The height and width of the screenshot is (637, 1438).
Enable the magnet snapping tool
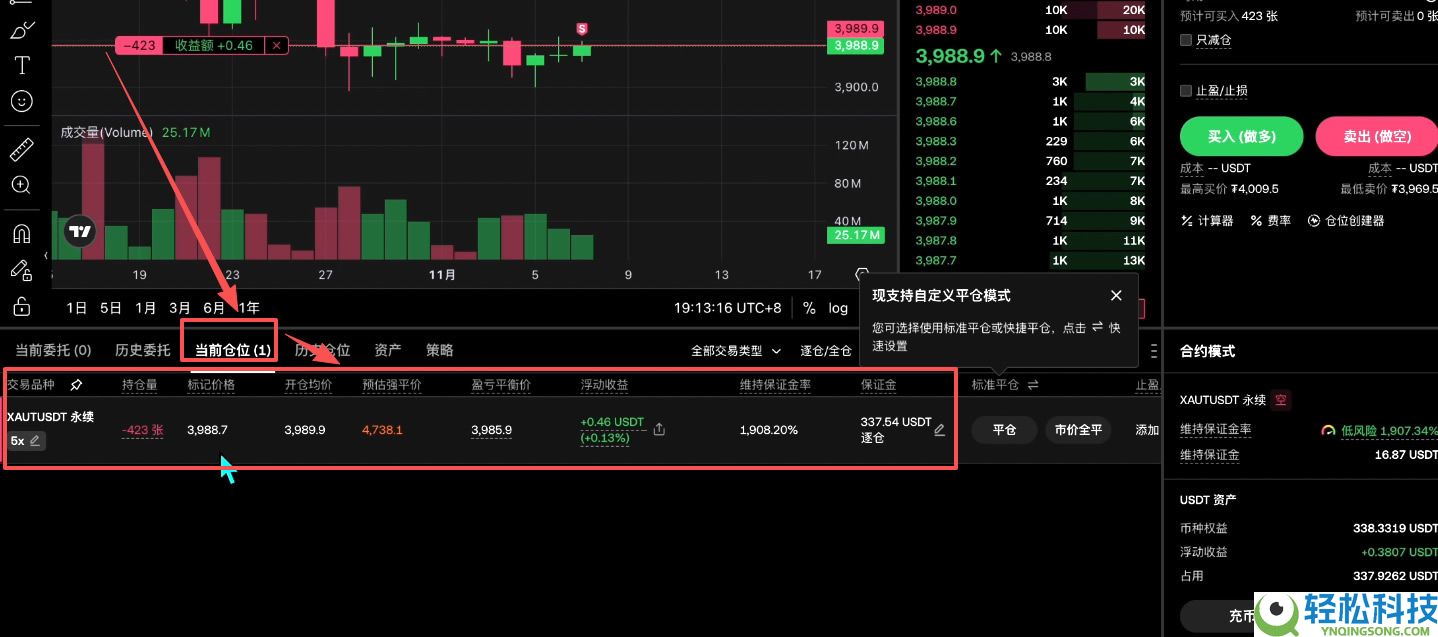[22, 233]
